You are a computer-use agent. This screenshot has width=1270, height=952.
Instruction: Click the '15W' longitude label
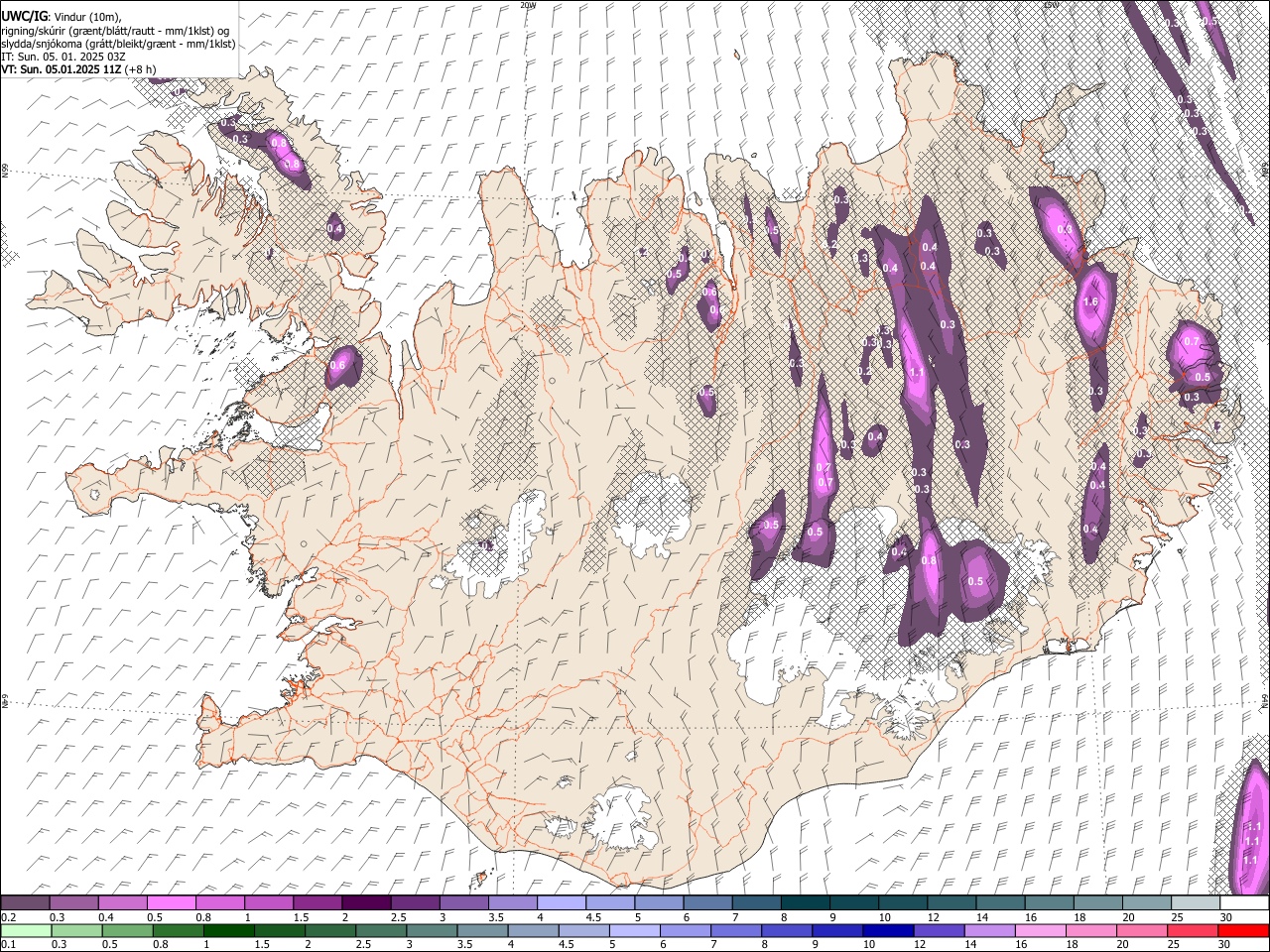(x=1051, y=4)
